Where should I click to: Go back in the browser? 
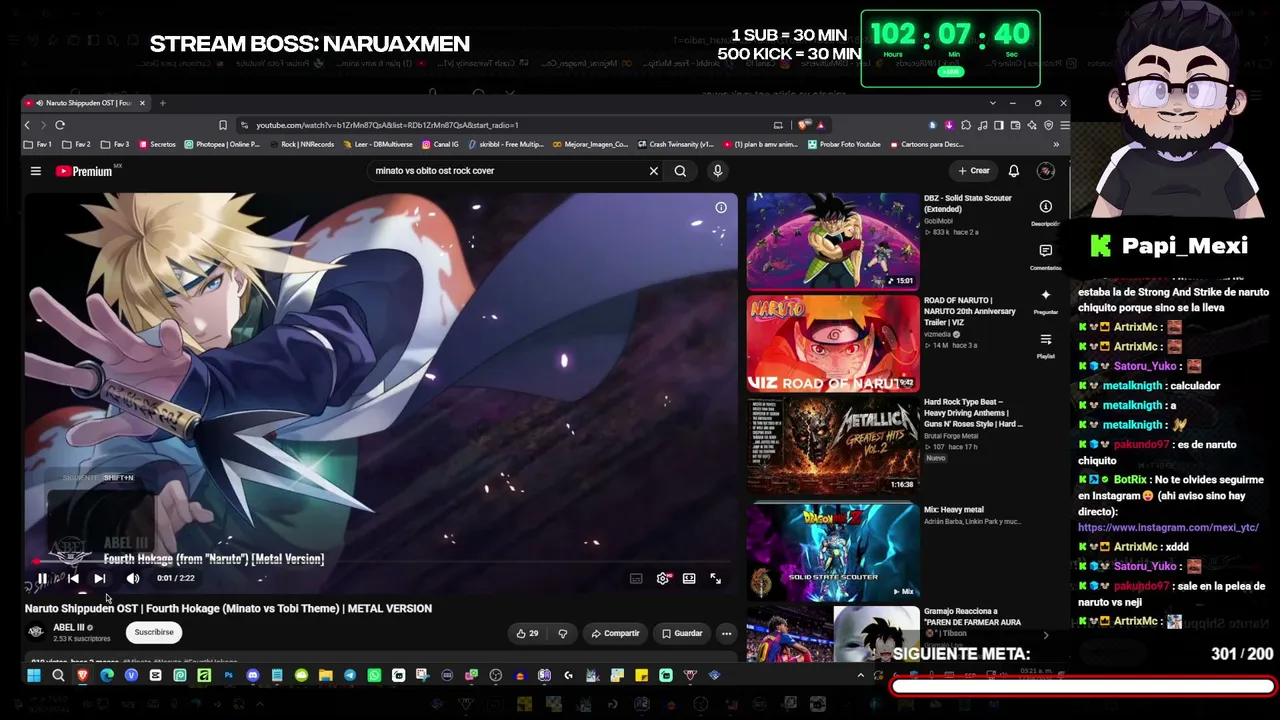pos(28,125)
